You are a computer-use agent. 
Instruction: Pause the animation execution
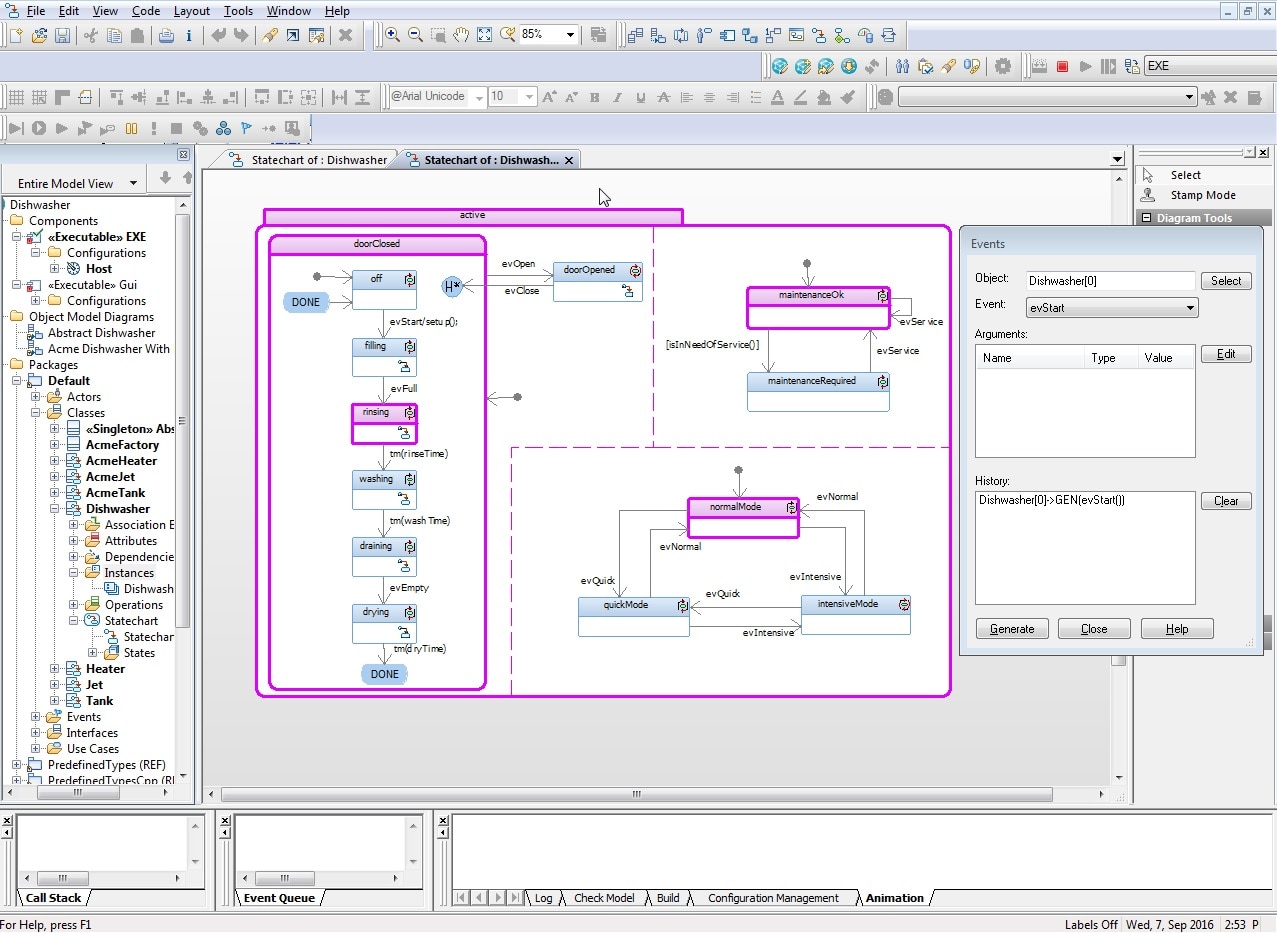(x=131, y=128)
